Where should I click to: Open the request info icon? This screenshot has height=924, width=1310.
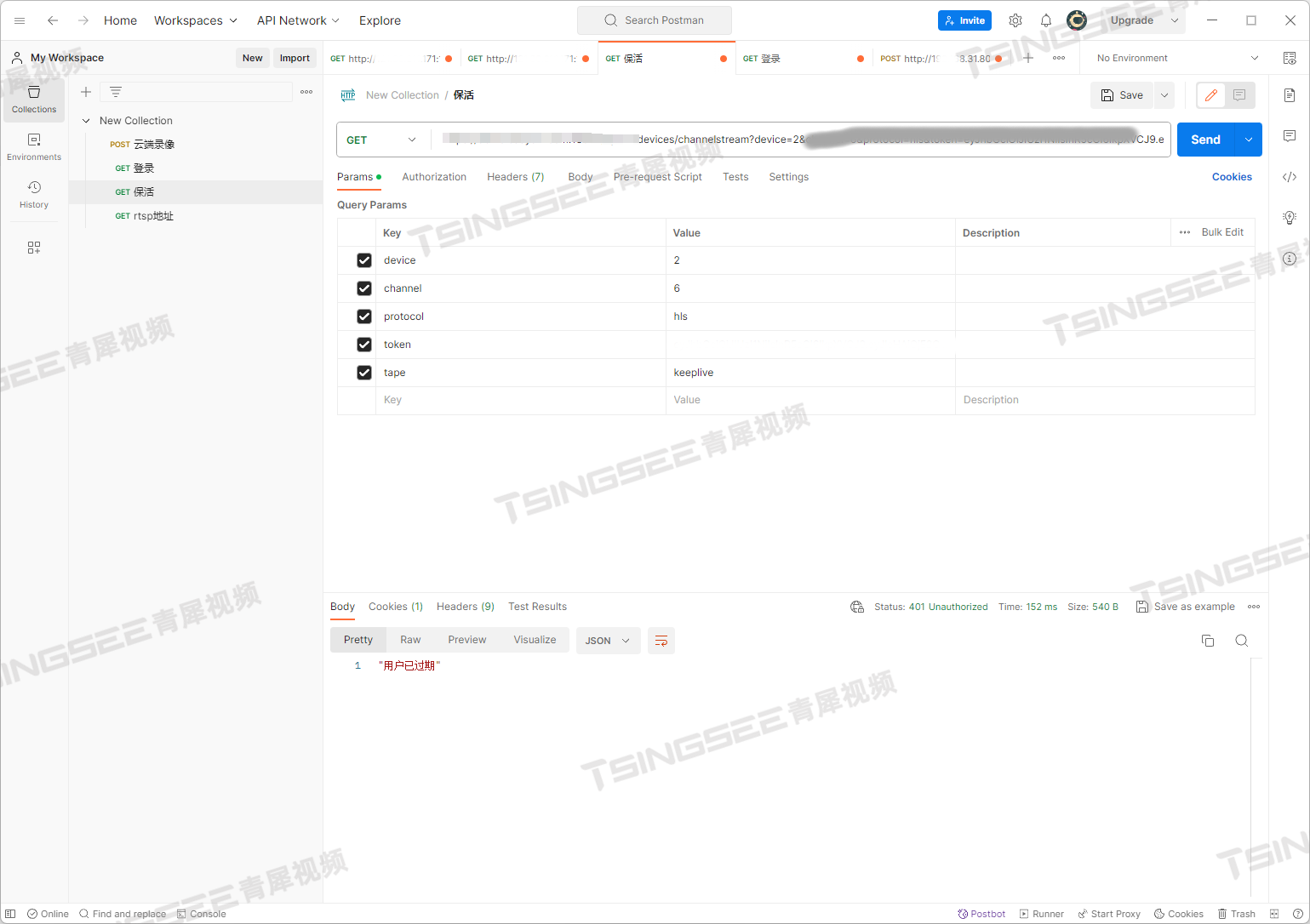coord(1290,259)
